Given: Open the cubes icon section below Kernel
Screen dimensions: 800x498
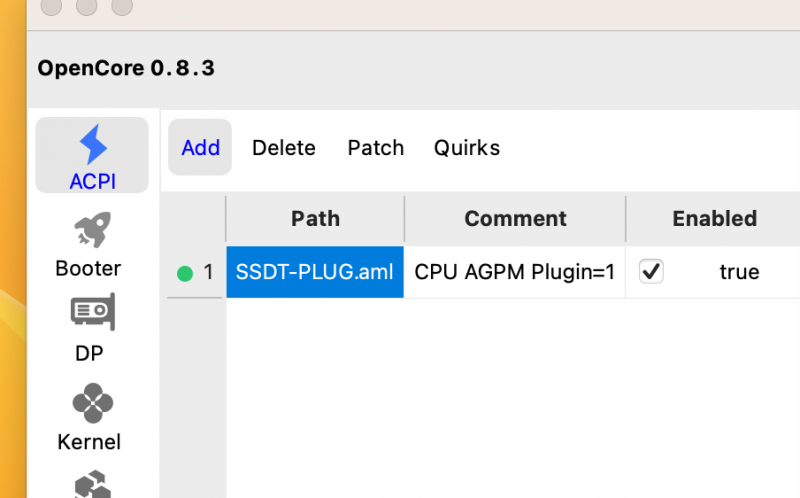Looking at the screenshot, I should point(92,485).
